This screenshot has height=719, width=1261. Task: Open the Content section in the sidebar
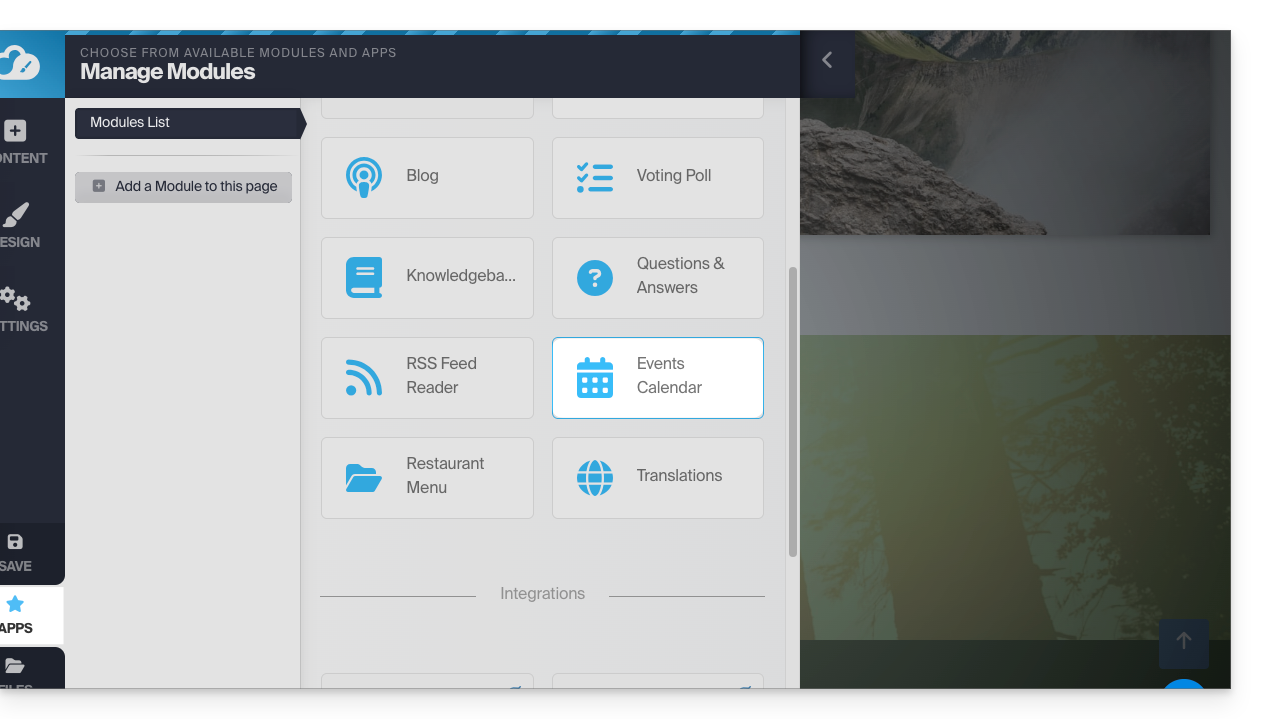point(18,142)
